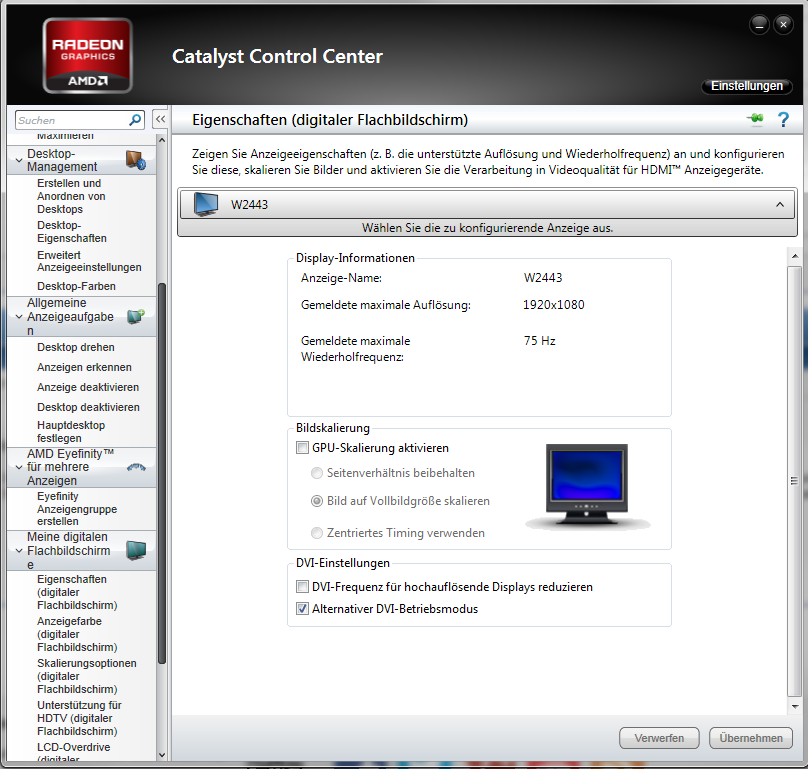Click content pane scrollbar down arrow

[795, 707]
